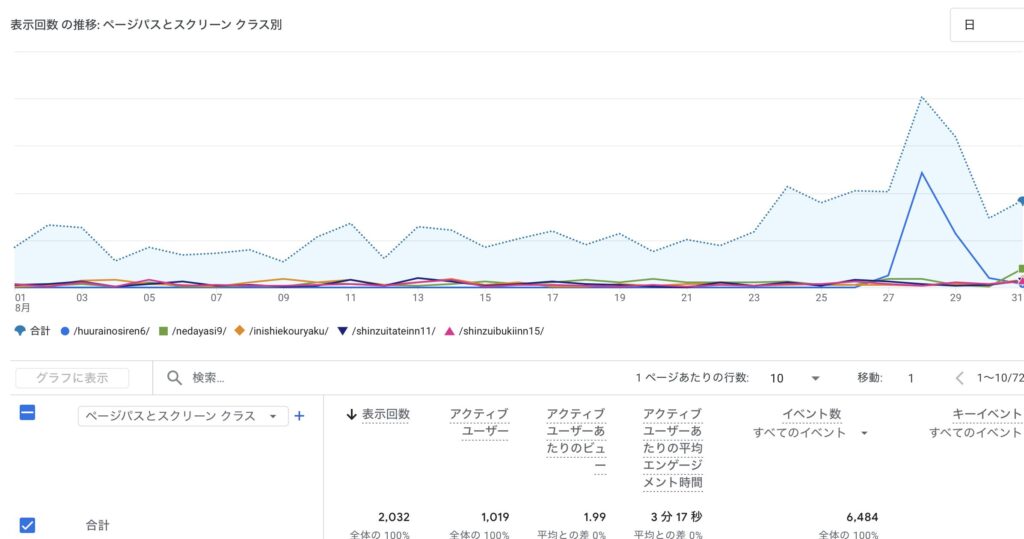Click the orange diamond /inishiekouryaku/ legend icon
Screen dimensions: 1024x539
240,331
